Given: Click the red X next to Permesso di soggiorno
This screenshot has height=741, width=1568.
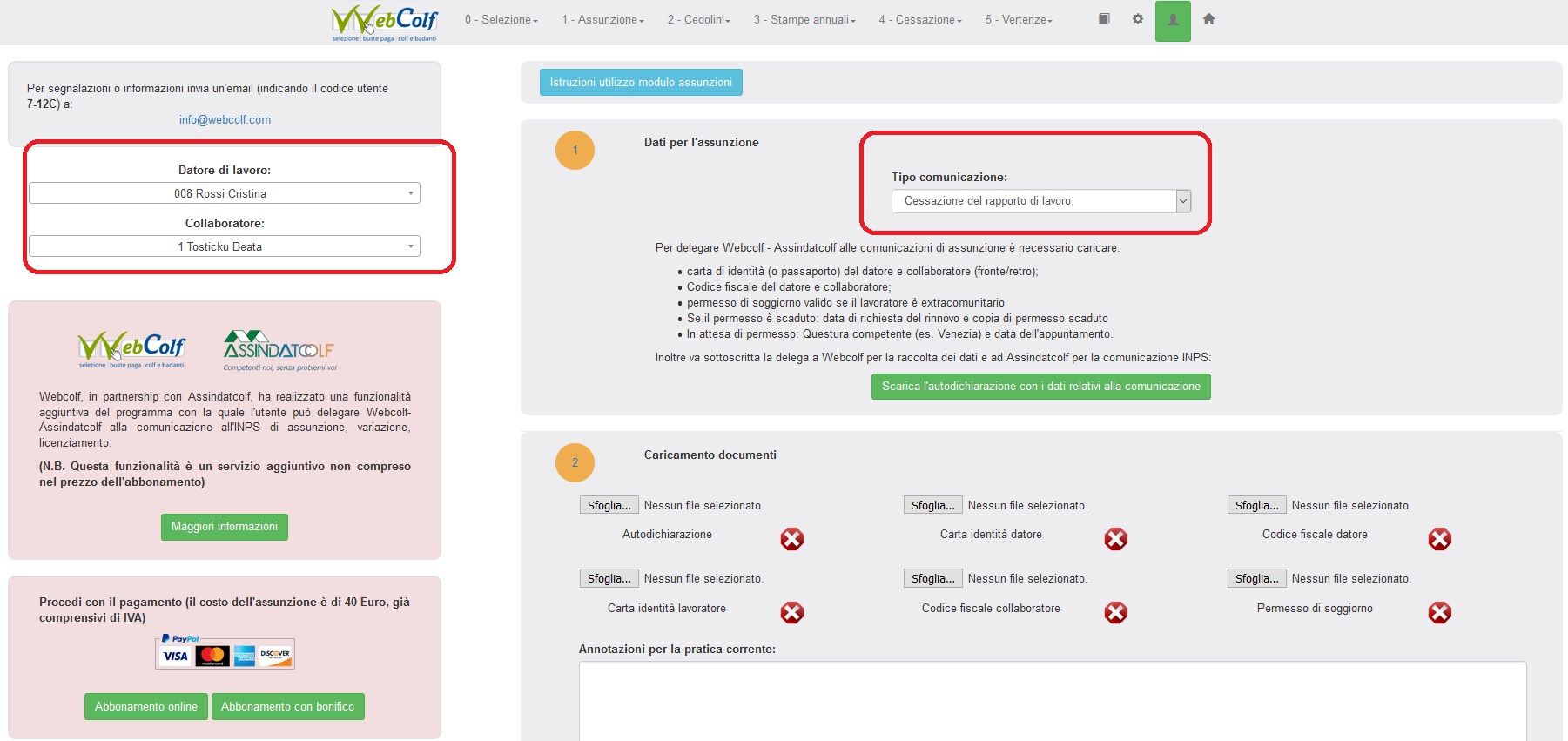Looking at the screenshot, I should tap(1440, 613).
